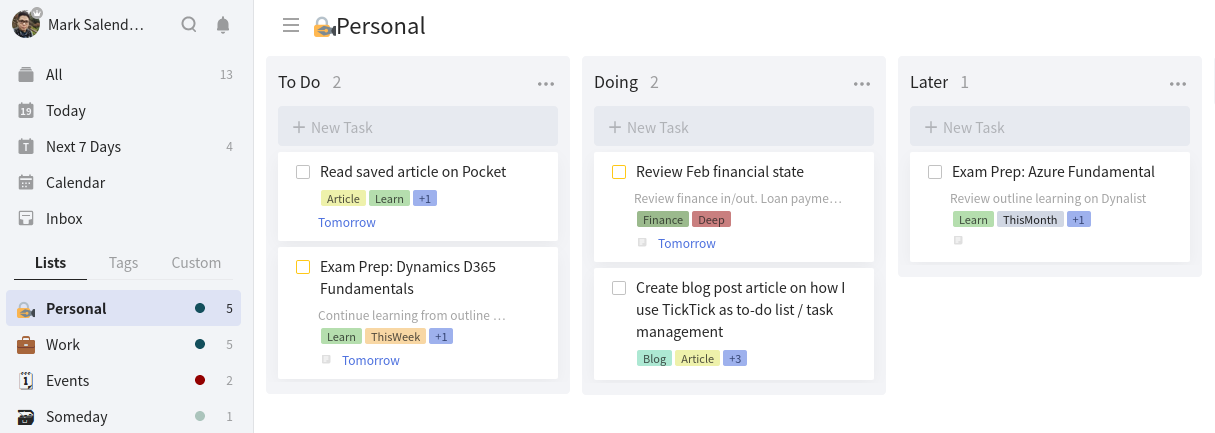Open Next 7 Days list
This screenshot has height=433, width=1215.
point(83,147)
